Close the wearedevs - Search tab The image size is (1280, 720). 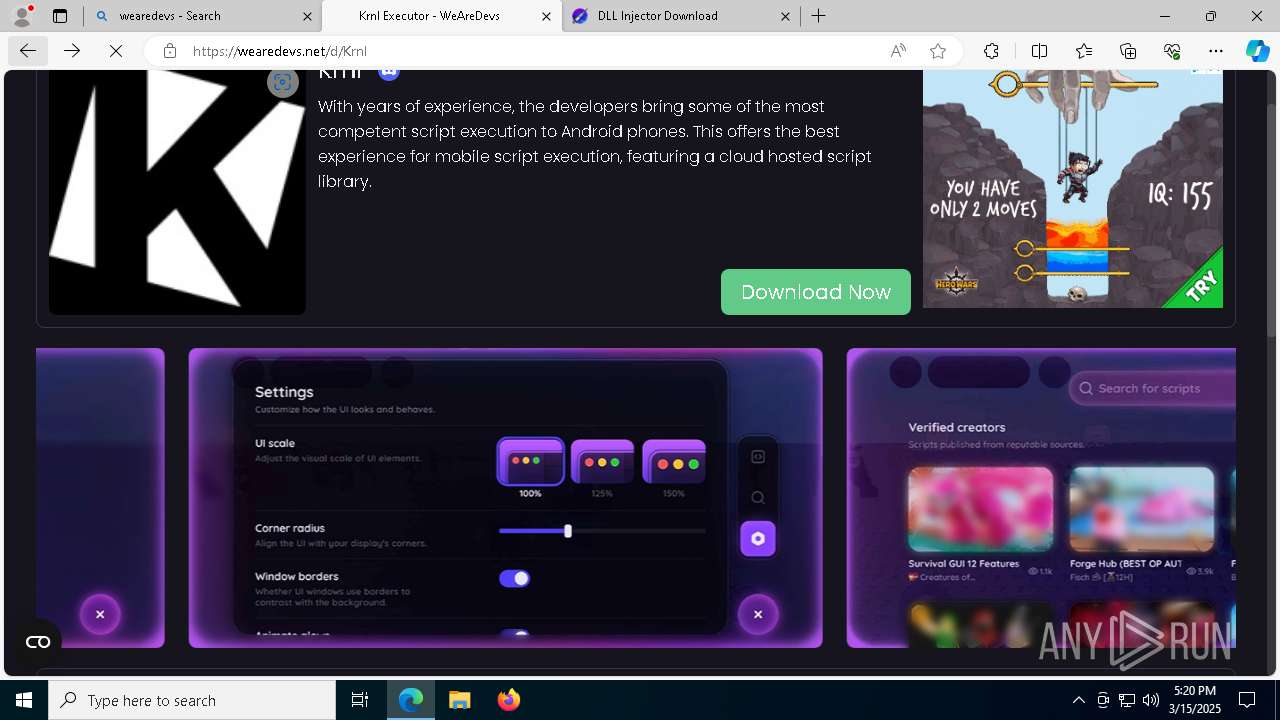click(x=306, y=16)
